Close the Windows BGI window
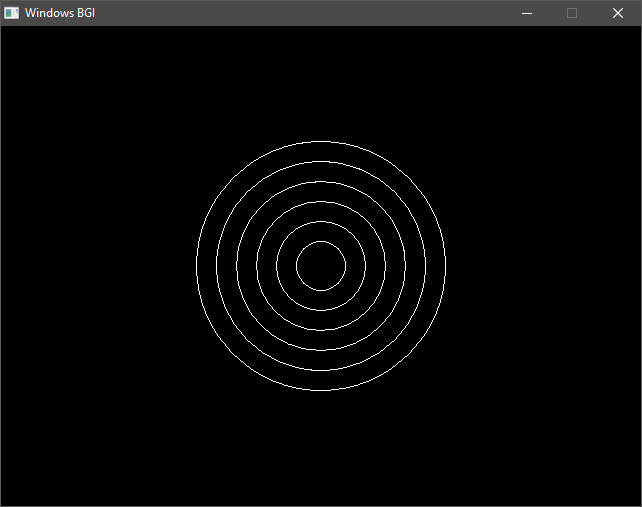Viewport: 642px width, 507px height. pyautogui.click(x=618, y=13)
